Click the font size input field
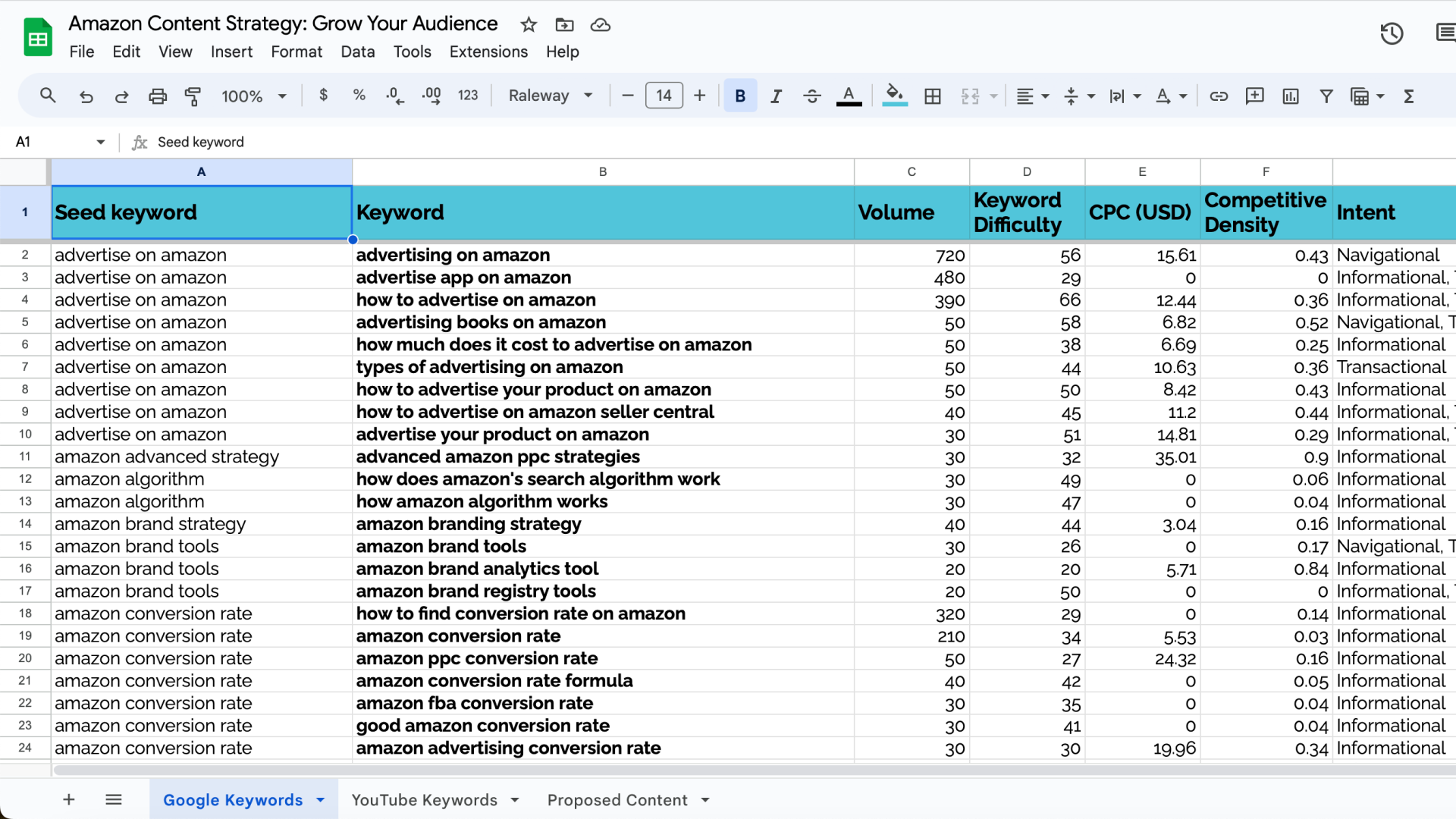 point(664,96)
